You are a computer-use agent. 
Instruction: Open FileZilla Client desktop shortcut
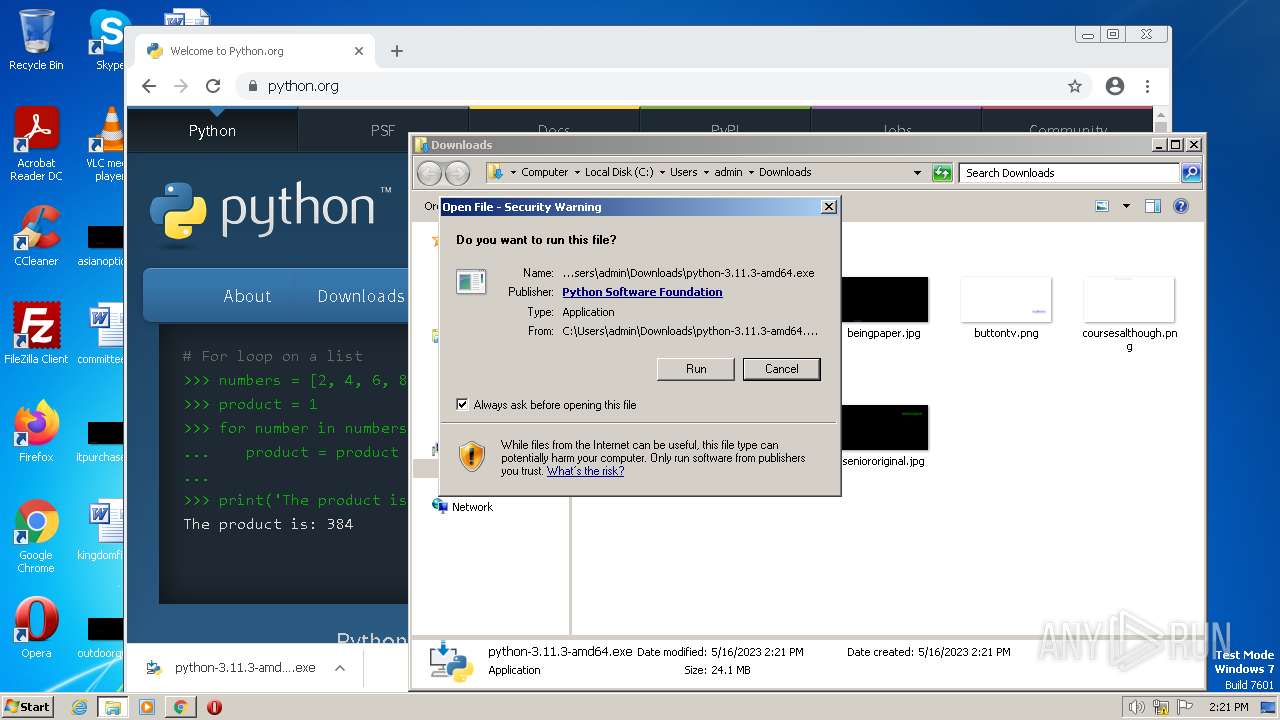tap(36, 333)
